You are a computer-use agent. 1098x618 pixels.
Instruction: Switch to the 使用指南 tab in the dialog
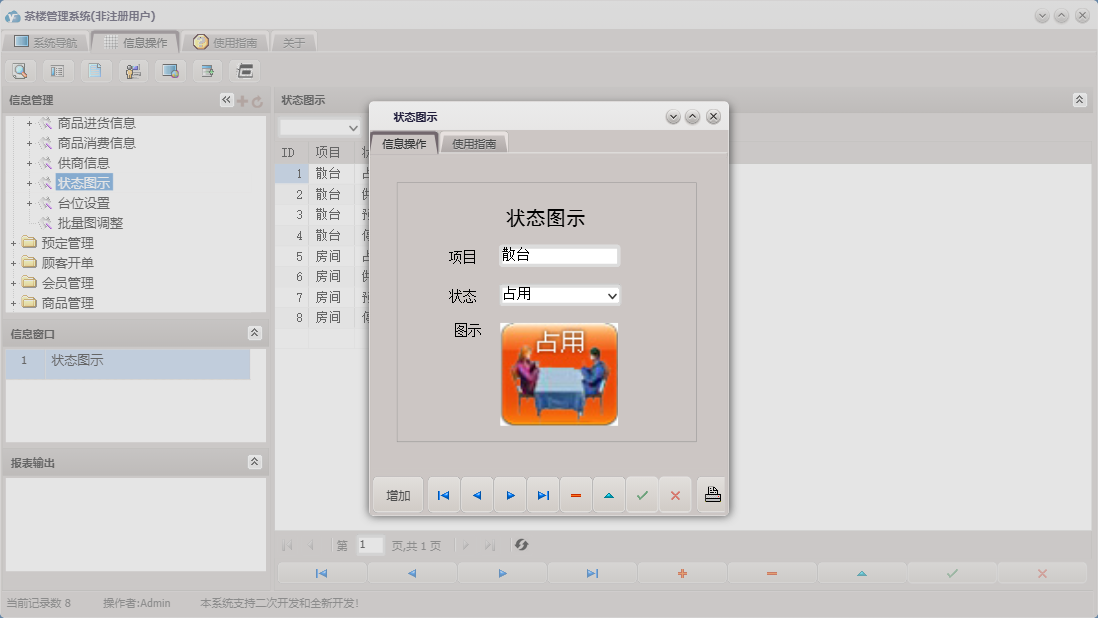pos(473,142)
